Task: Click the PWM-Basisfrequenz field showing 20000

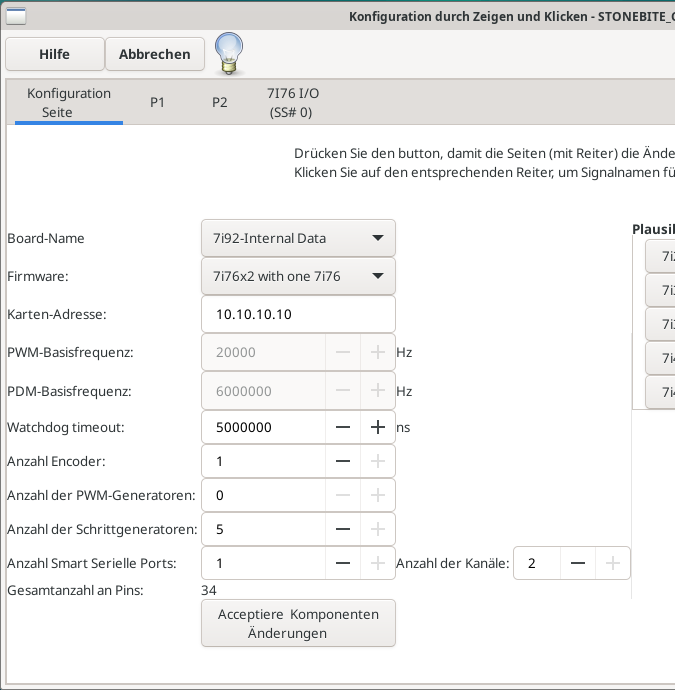Action: click(x=264, y=352)
